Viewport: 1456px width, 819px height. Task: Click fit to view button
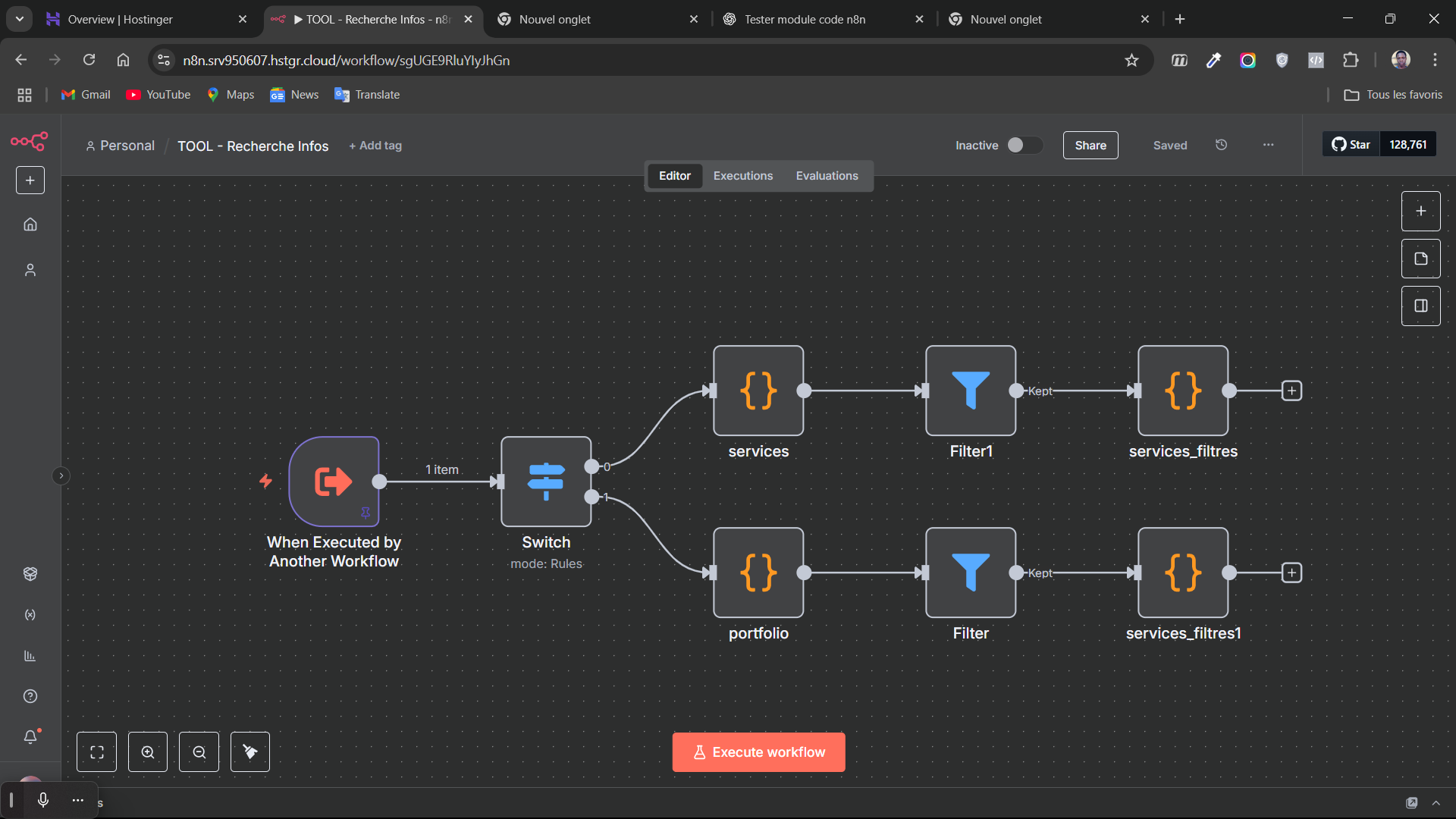[97, 752]
